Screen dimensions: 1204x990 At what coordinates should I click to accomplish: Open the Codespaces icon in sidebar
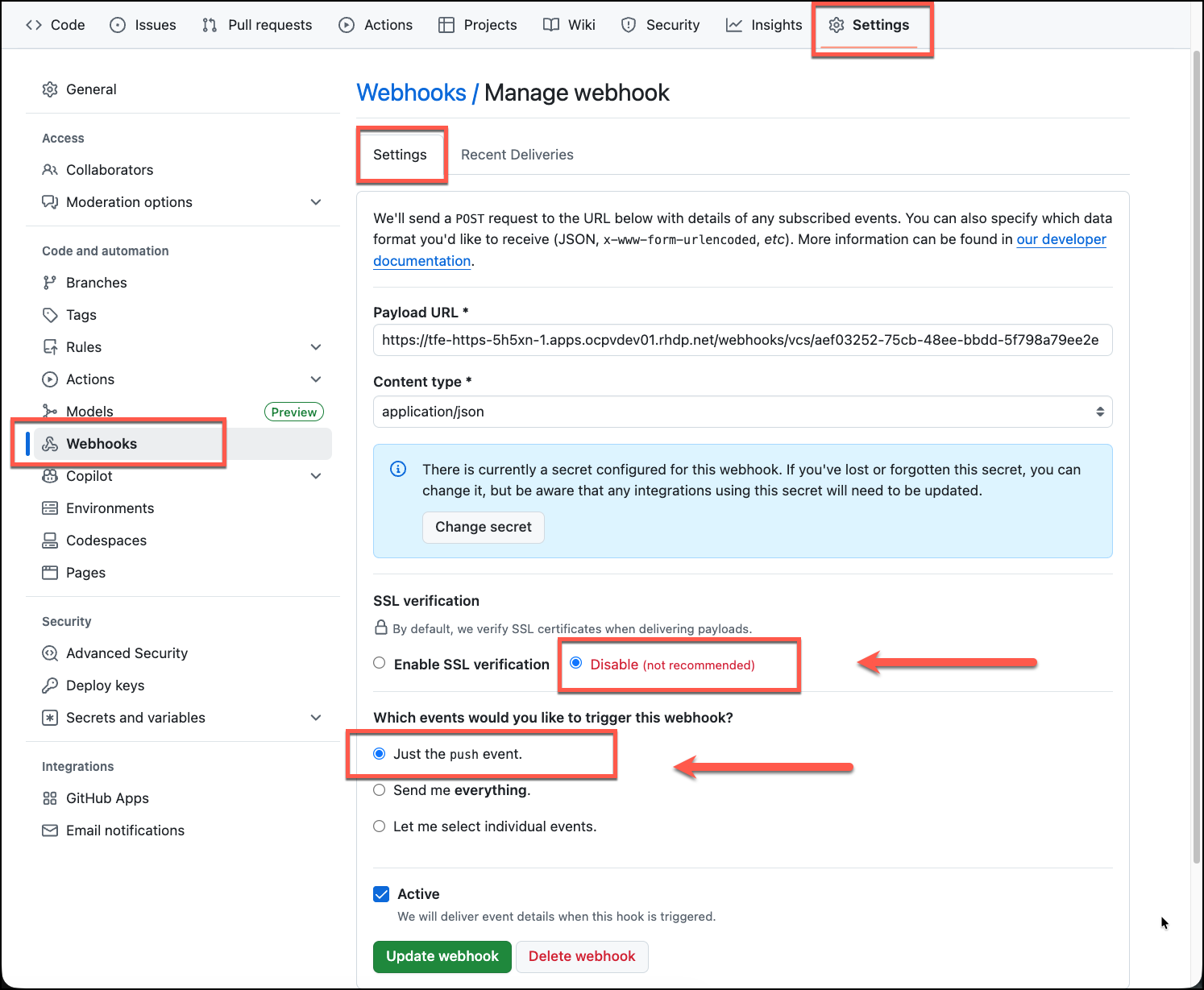pyautogui.click(x=50, y=541)
